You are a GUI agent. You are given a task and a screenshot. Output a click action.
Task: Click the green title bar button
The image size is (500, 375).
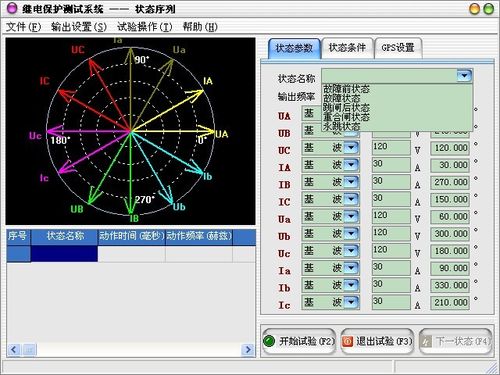(x=489, y=9)
